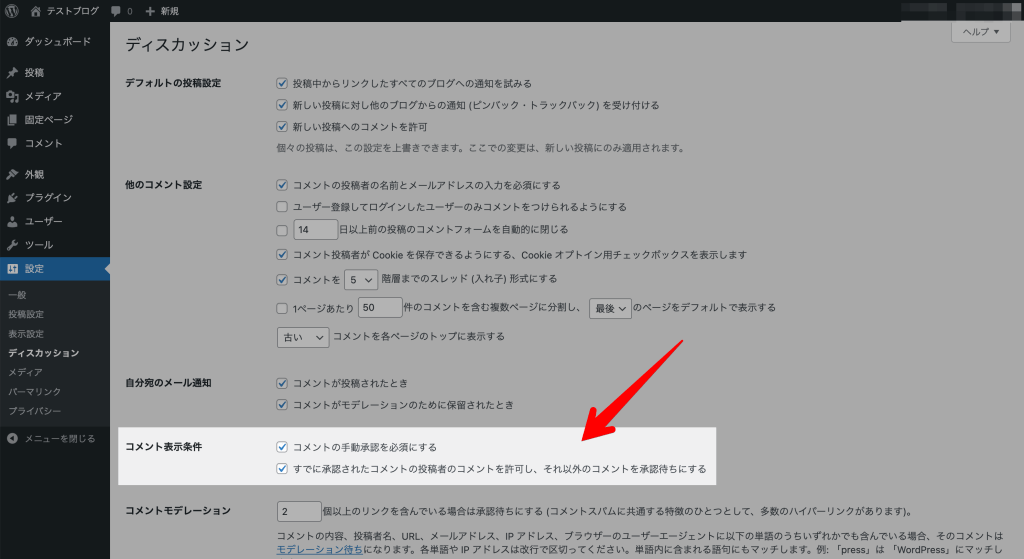Toggle ピンバック・トラックバック受け付け checkbox
The width and height of the screenshot is (1024, 559).
pyautogui.click(x=282, y=104)
